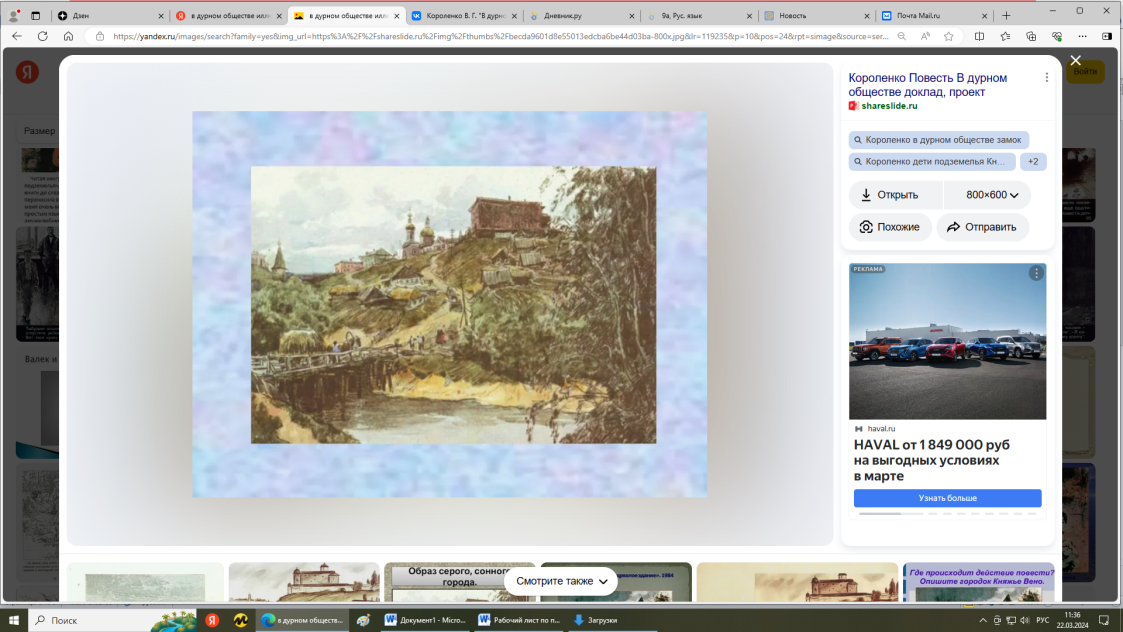The width and height of the screenshot is (1123, 632).
Task: Click the taskbar Поиск search box
Action: [111, 621]
